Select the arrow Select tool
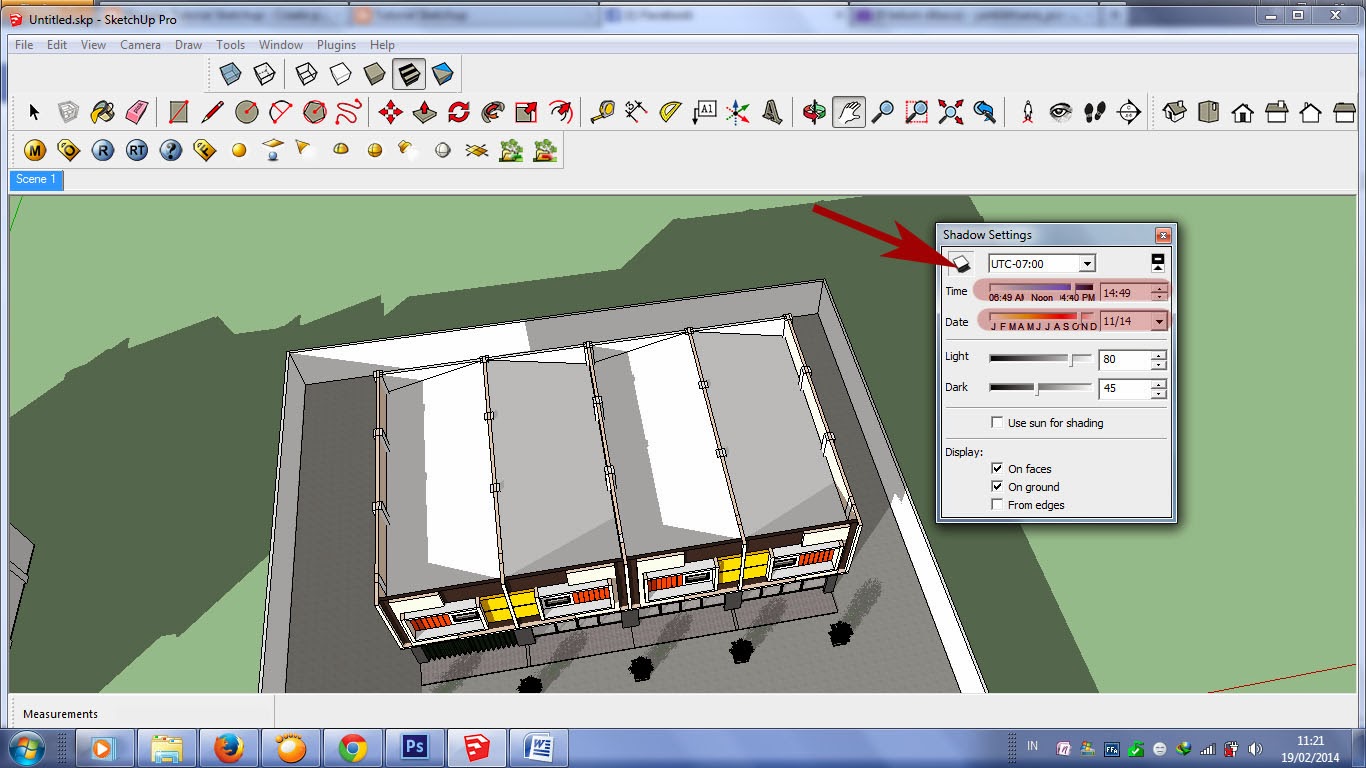This screenshot has height=768, width=1366. click(x=34, y=112)
